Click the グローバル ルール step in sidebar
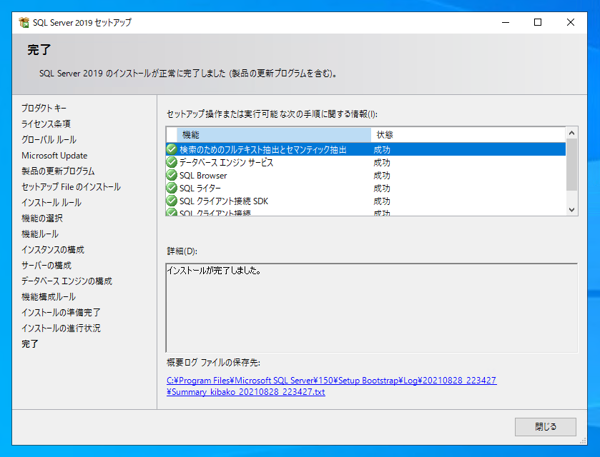Viewport: 600px width, 457px height. pyautogui.click(x=49, y=140)
